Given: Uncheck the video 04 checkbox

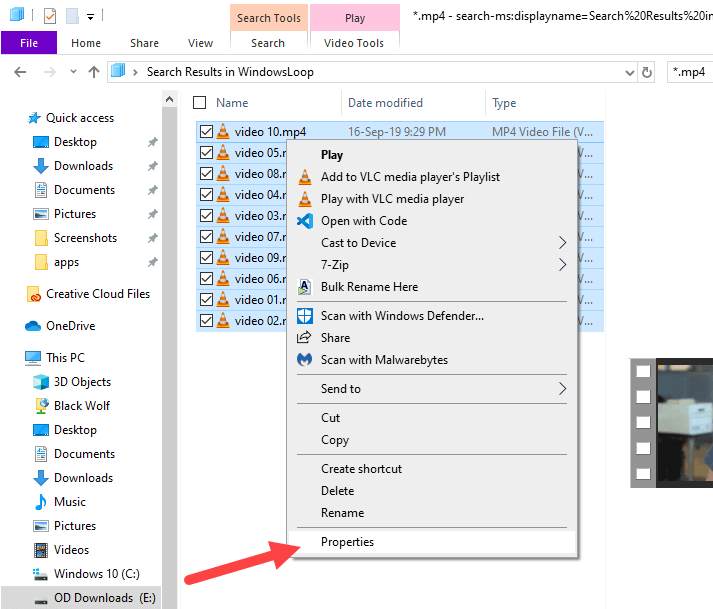Looking at the screenshot, I should tap(206, 195).
